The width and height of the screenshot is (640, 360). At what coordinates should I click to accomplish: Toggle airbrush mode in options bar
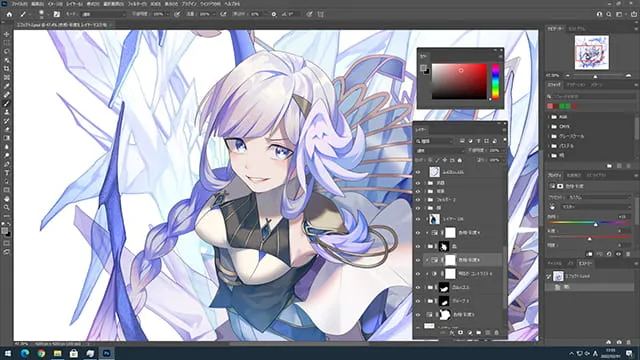[x=223, y=14]
